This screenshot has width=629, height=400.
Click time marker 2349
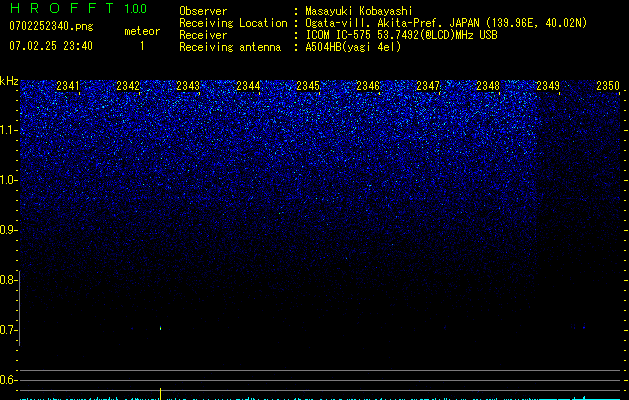pyautogui.click(x=548, y=86)
